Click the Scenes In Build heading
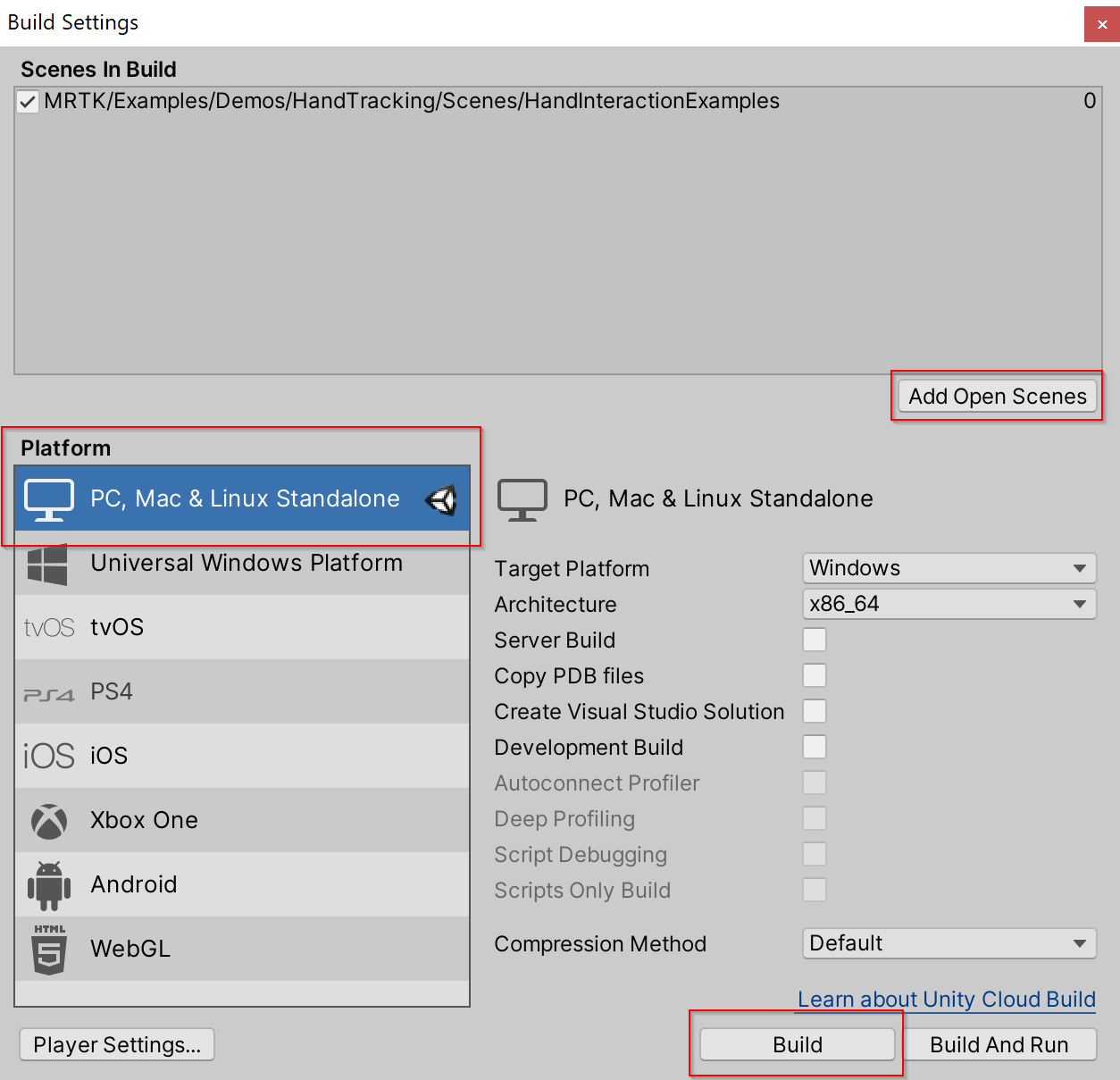Viewport: 1120px width, 1080px height. coord(98,70)
